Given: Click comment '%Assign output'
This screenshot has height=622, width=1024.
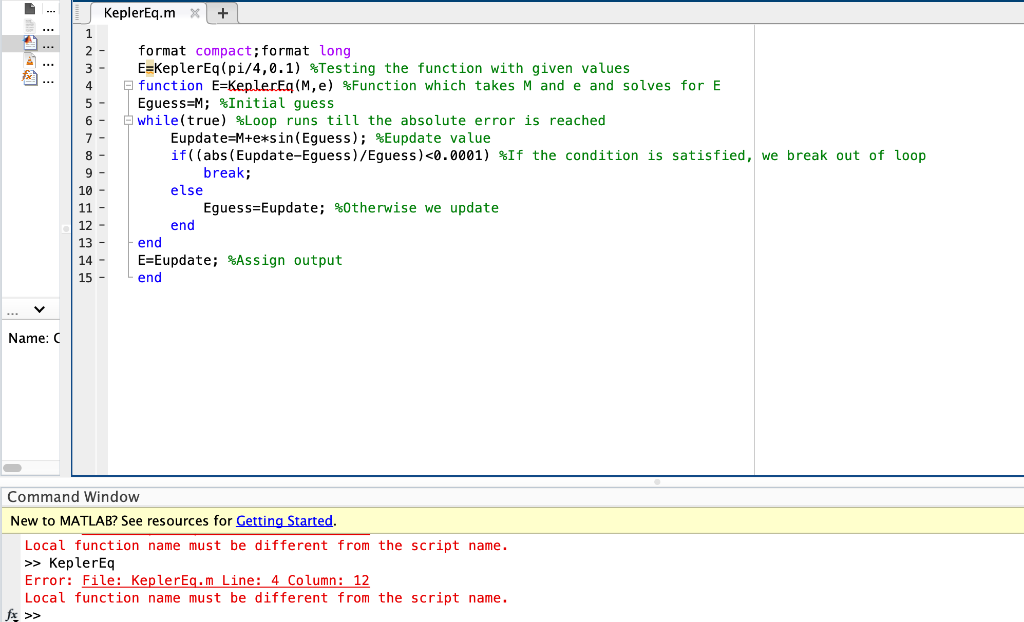Looking at the screenshot, I should 285,260.
